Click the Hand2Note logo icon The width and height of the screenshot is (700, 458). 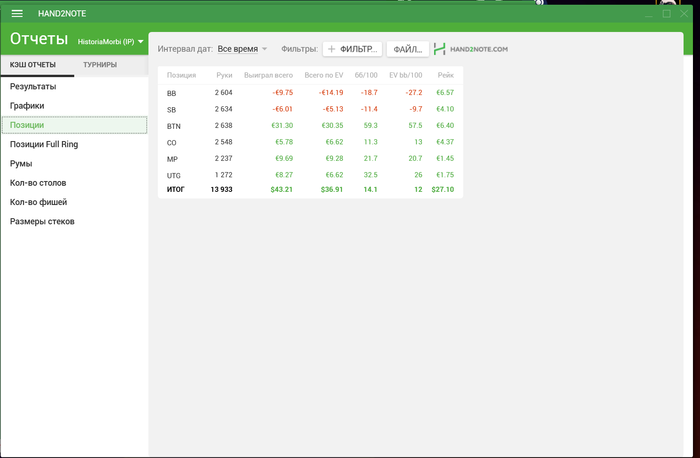click(439, 49)
